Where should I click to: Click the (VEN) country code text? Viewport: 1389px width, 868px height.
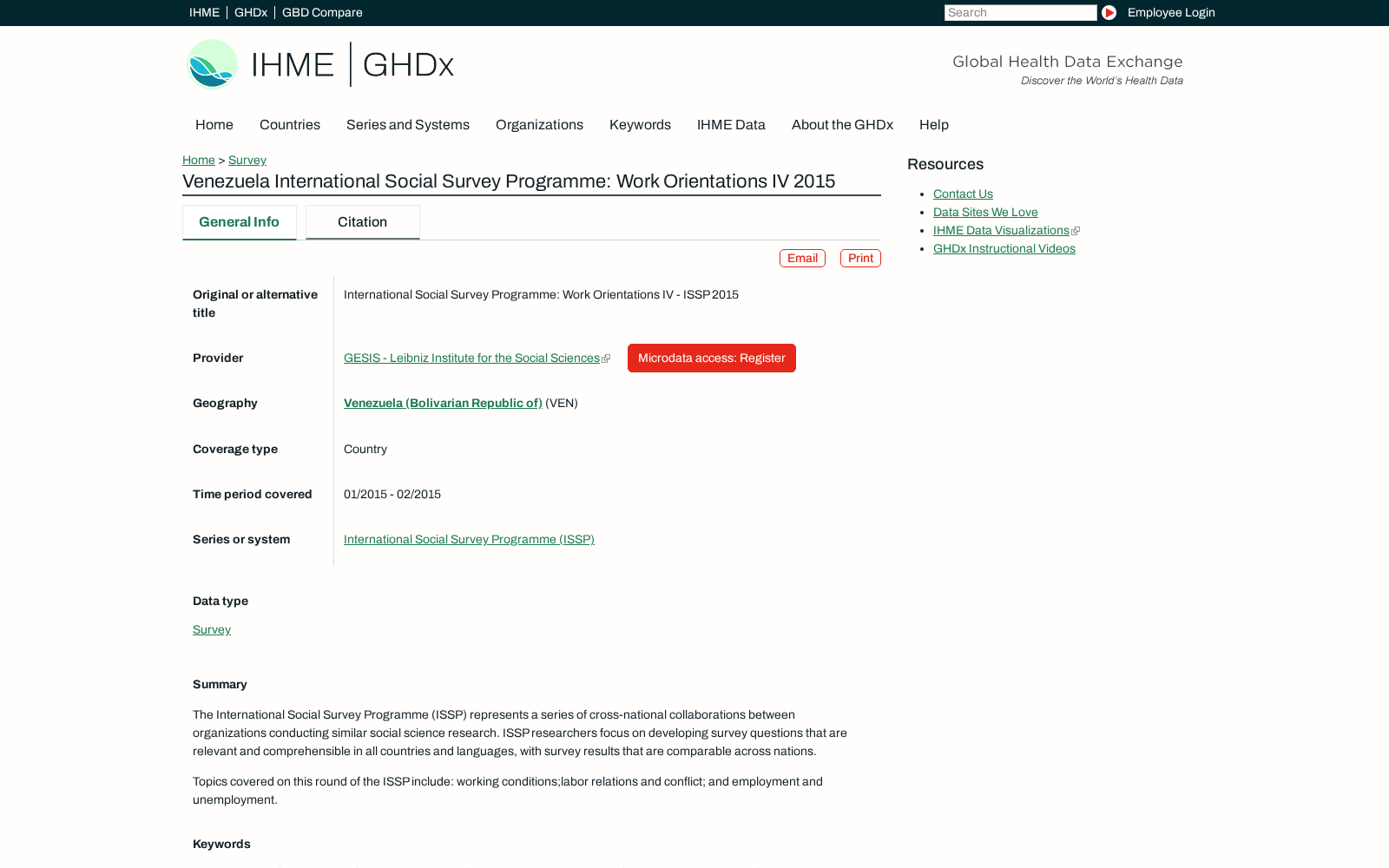point(562,404)
